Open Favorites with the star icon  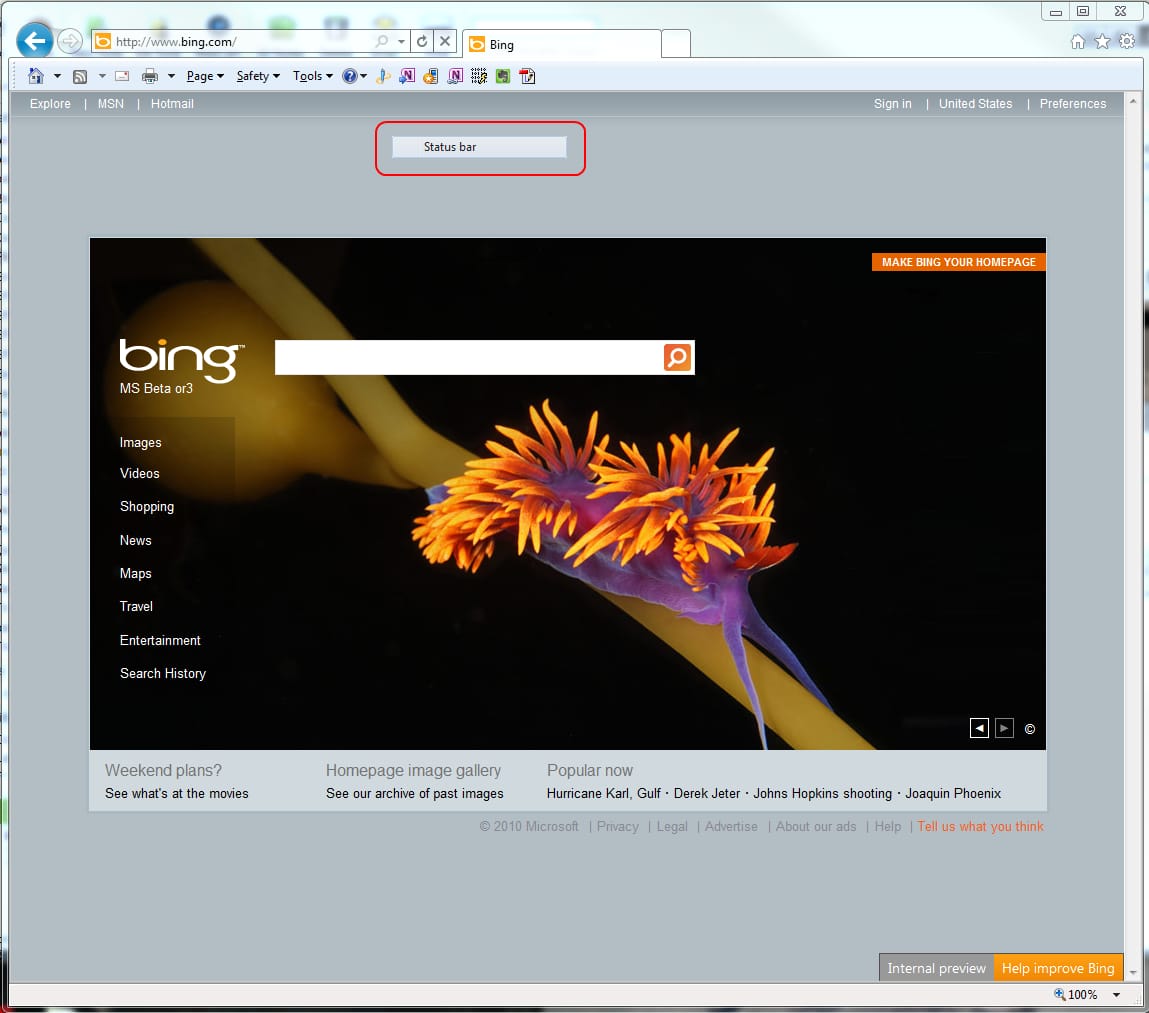(1102, 41)
